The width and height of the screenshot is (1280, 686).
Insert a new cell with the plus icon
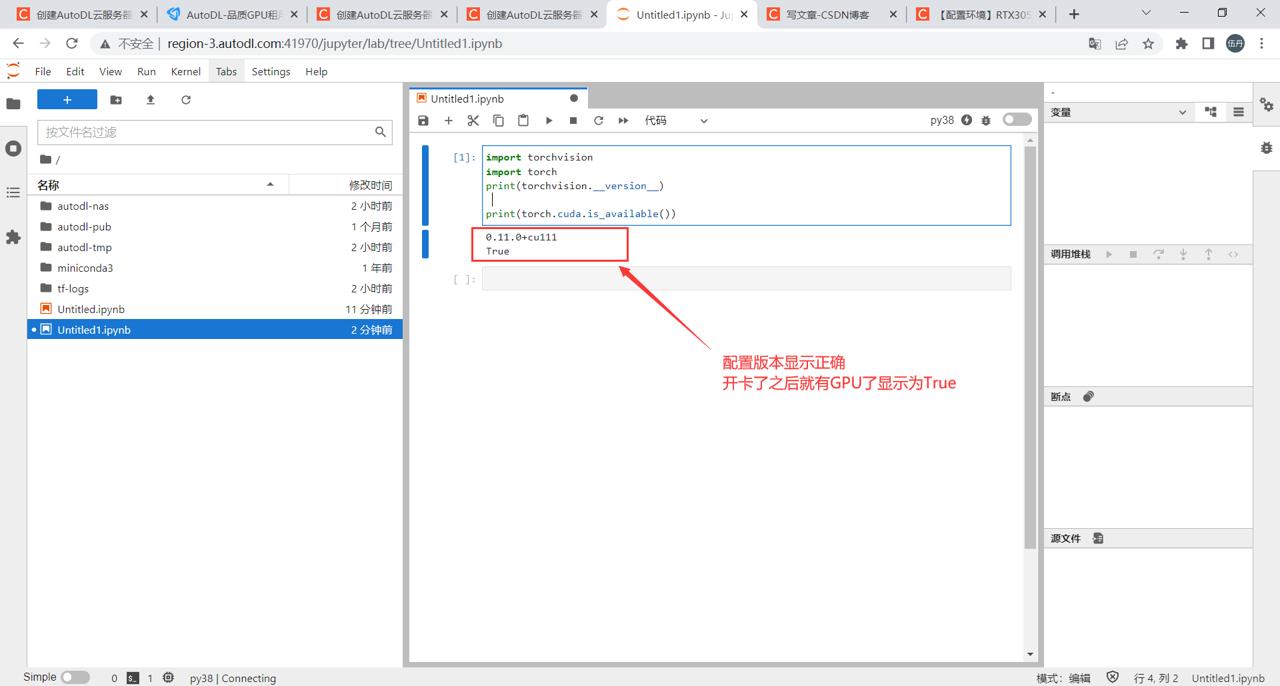[x=448, y=120]
